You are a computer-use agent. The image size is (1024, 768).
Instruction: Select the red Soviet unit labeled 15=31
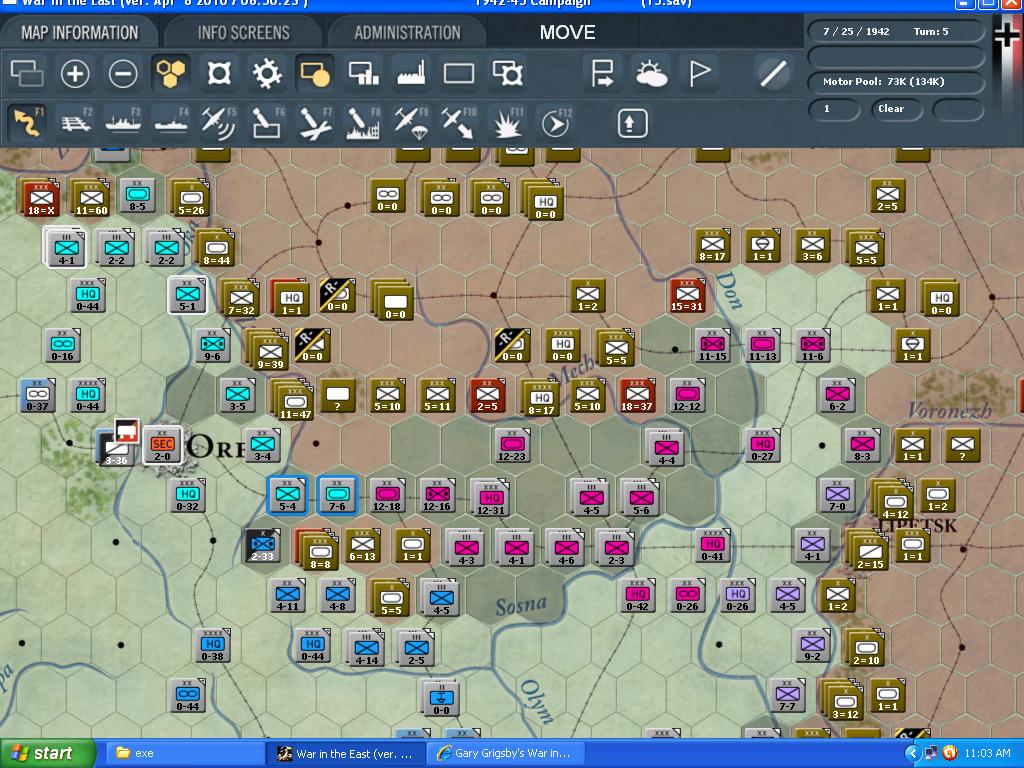click(687, 295)
